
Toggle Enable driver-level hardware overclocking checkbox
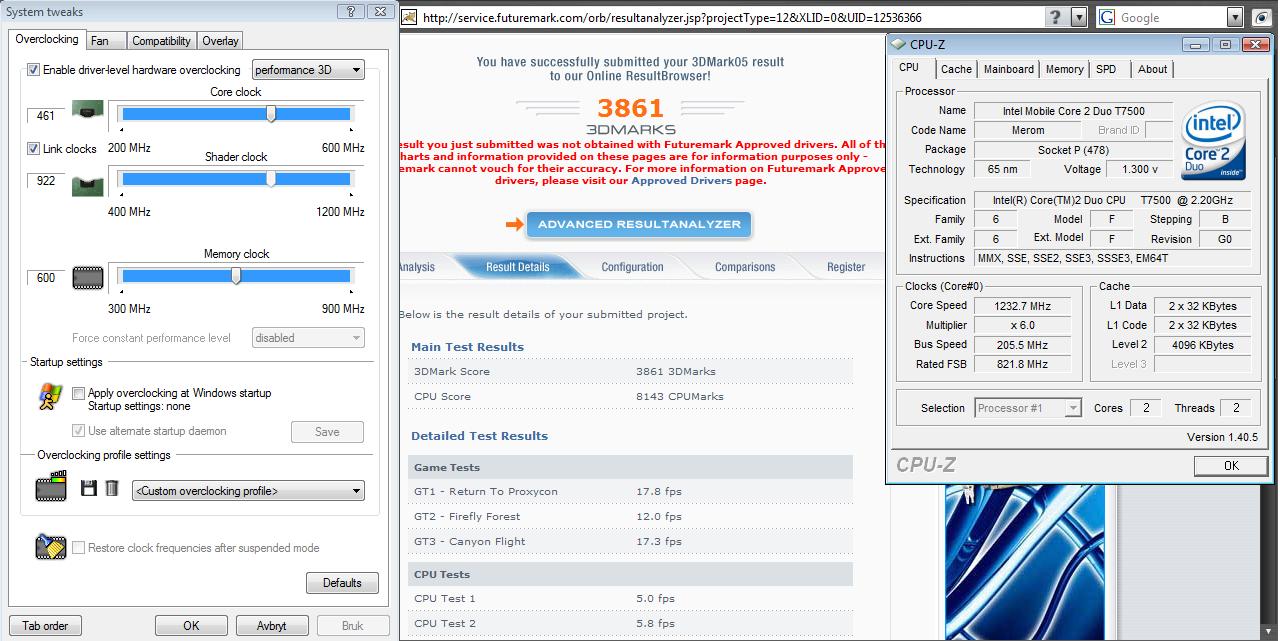pos(33,70)
